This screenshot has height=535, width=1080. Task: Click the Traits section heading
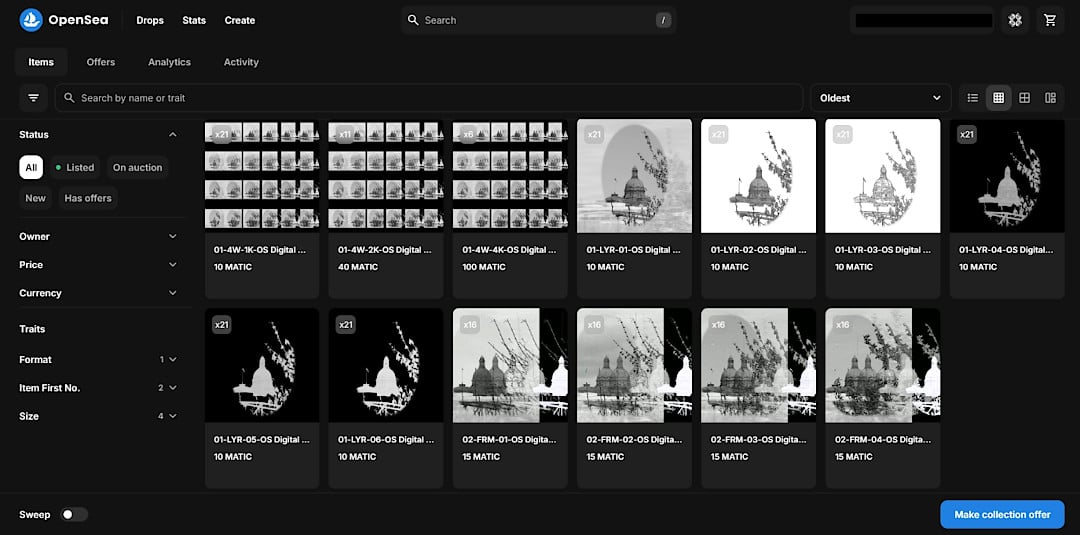(x=32, y=329)
